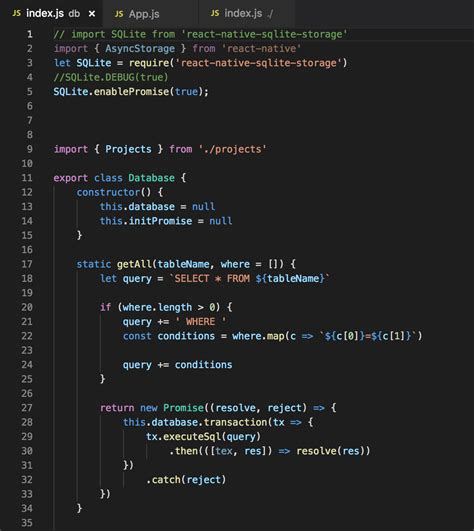The height and width of the screenshot is (531, 474).
Task: Close the index.js db tab
Action: [92, 14]
